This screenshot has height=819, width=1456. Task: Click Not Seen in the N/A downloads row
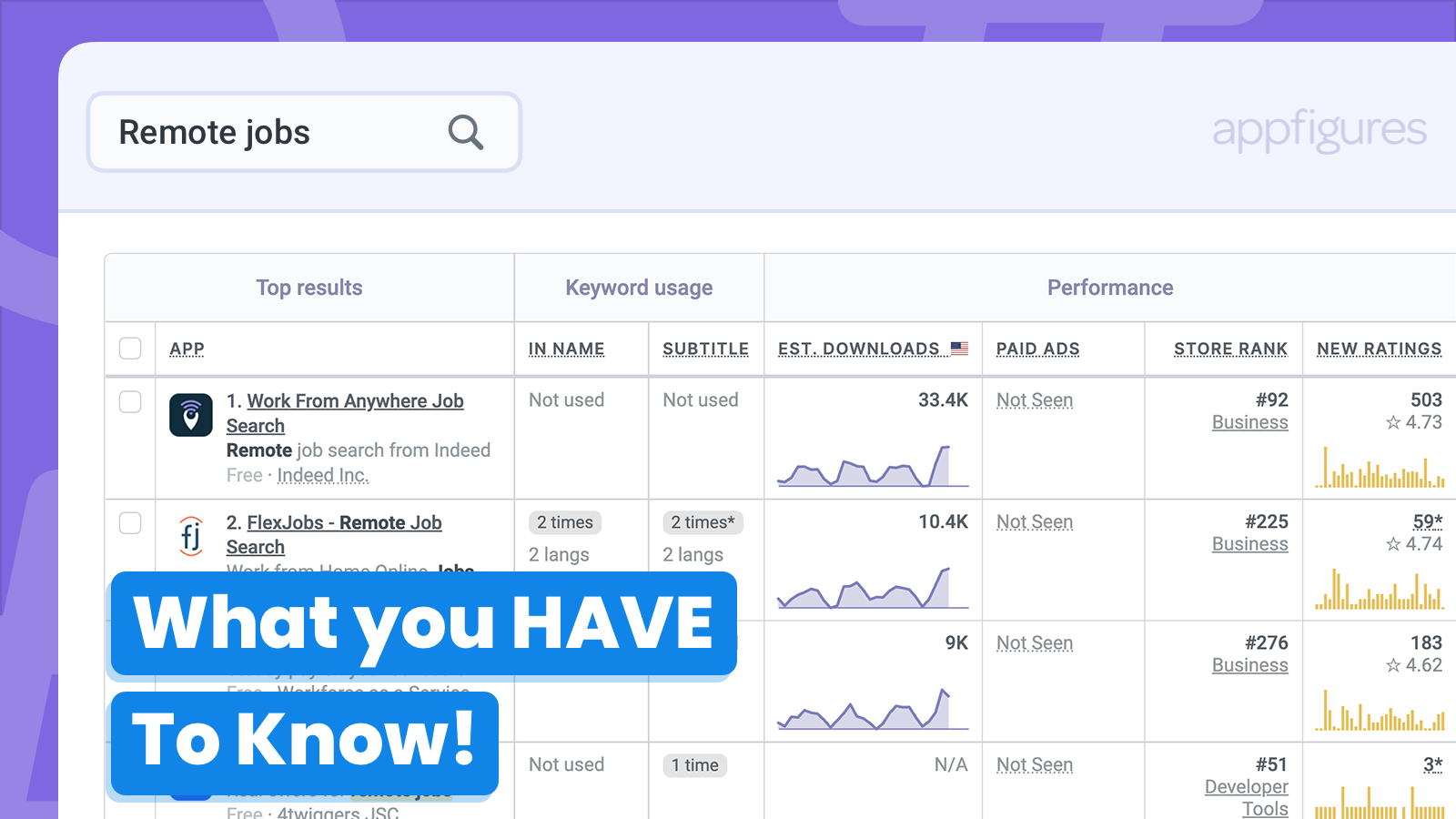1035,765
